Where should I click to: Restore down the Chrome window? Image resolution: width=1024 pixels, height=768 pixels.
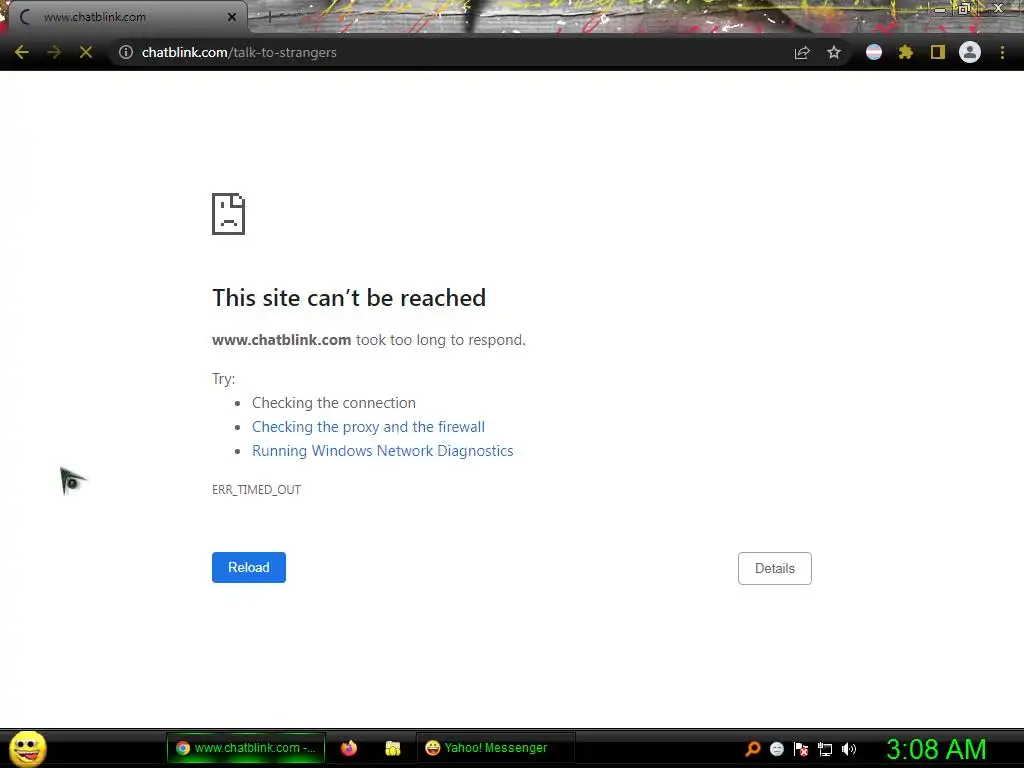(x=963, y=9)
